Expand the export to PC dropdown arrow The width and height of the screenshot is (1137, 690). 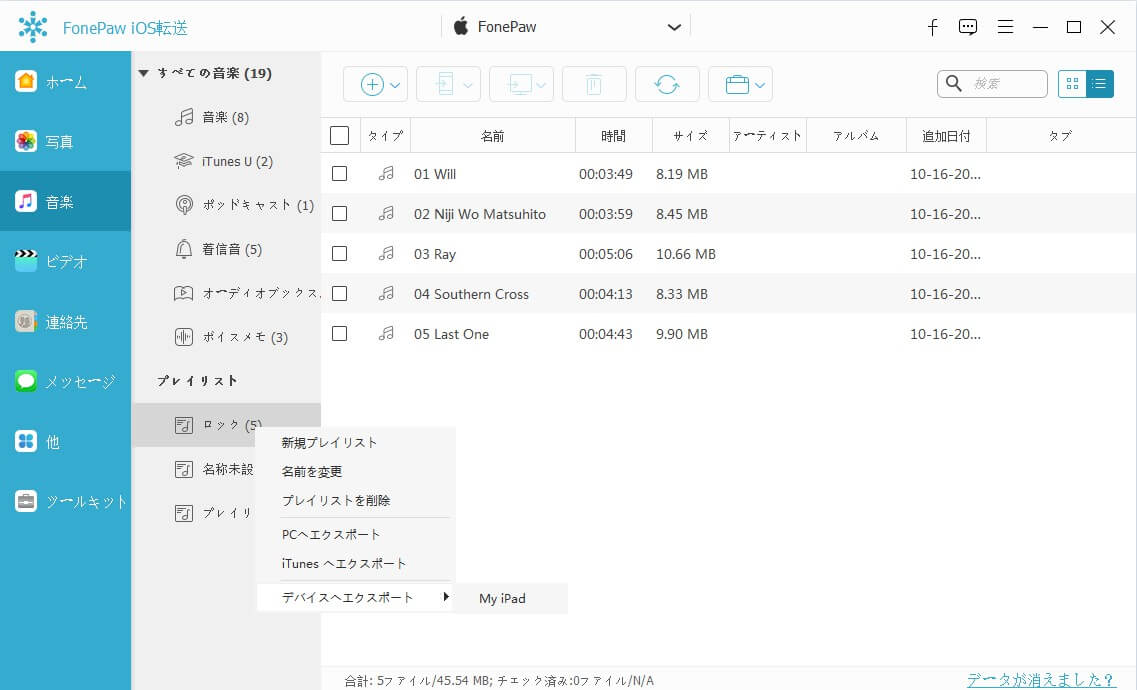541,86
